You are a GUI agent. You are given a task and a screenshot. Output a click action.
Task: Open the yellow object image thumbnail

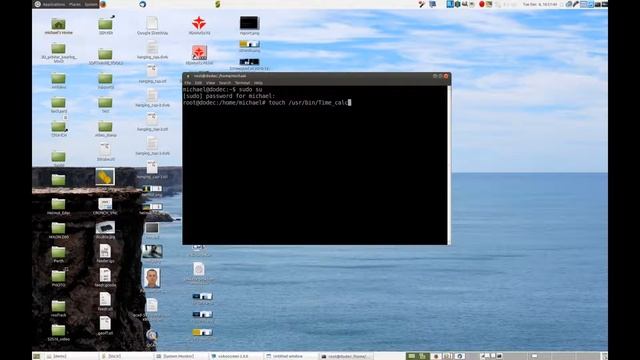[105, 177]
